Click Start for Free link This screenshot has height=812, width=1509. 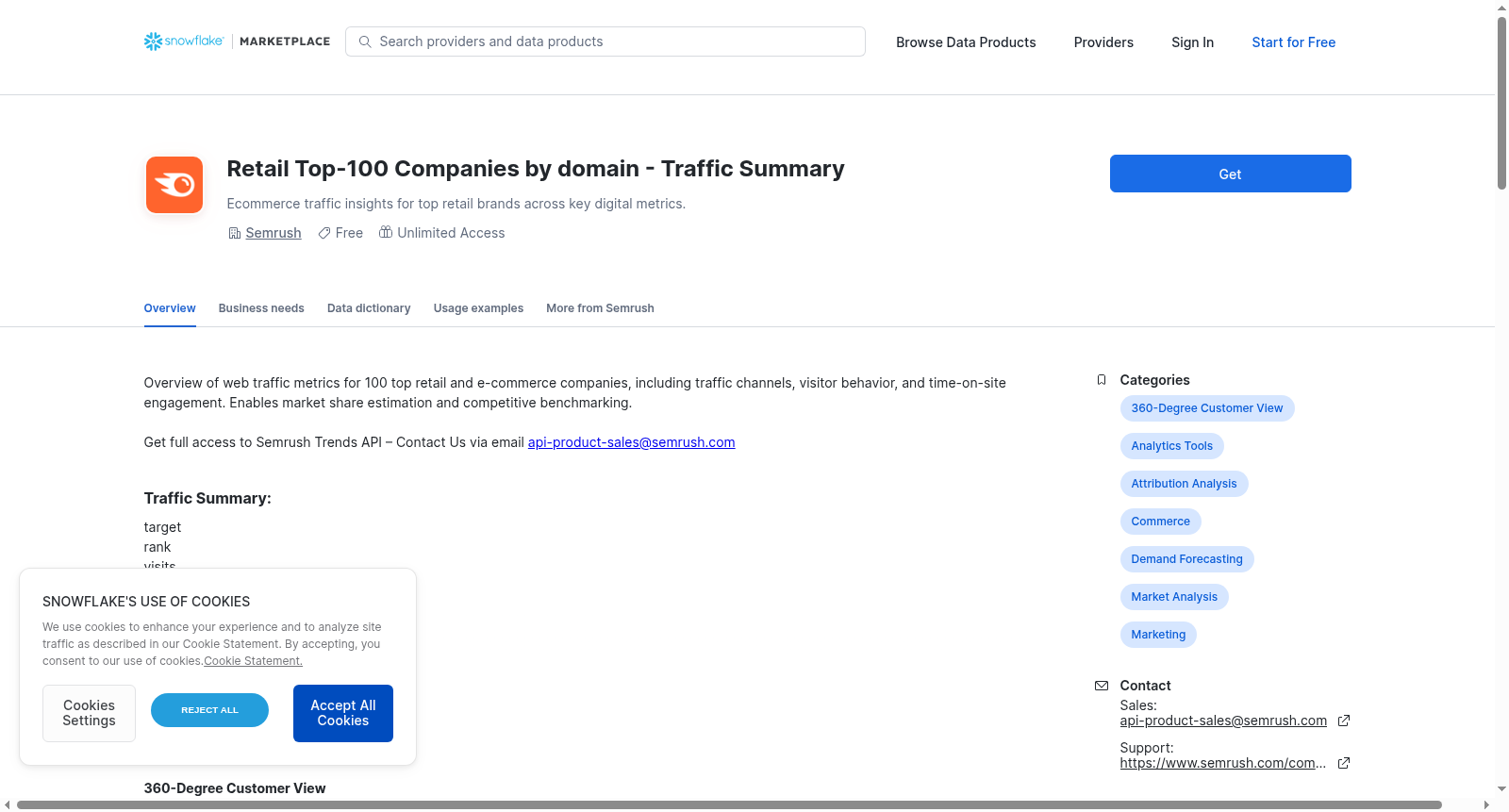point(1293,42)
